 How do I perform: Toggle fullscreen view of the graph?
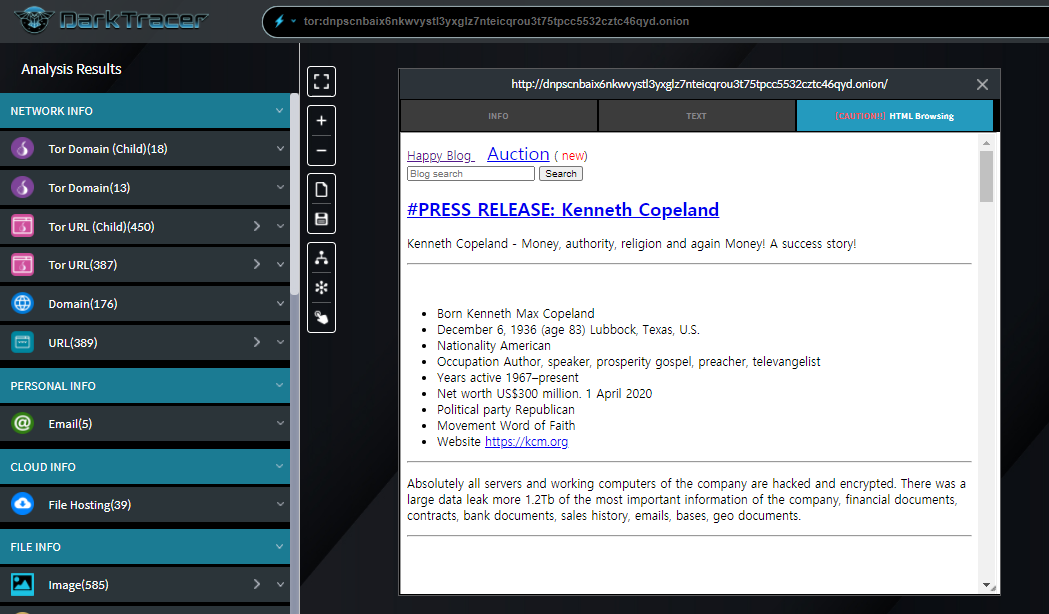coord(321,82)
